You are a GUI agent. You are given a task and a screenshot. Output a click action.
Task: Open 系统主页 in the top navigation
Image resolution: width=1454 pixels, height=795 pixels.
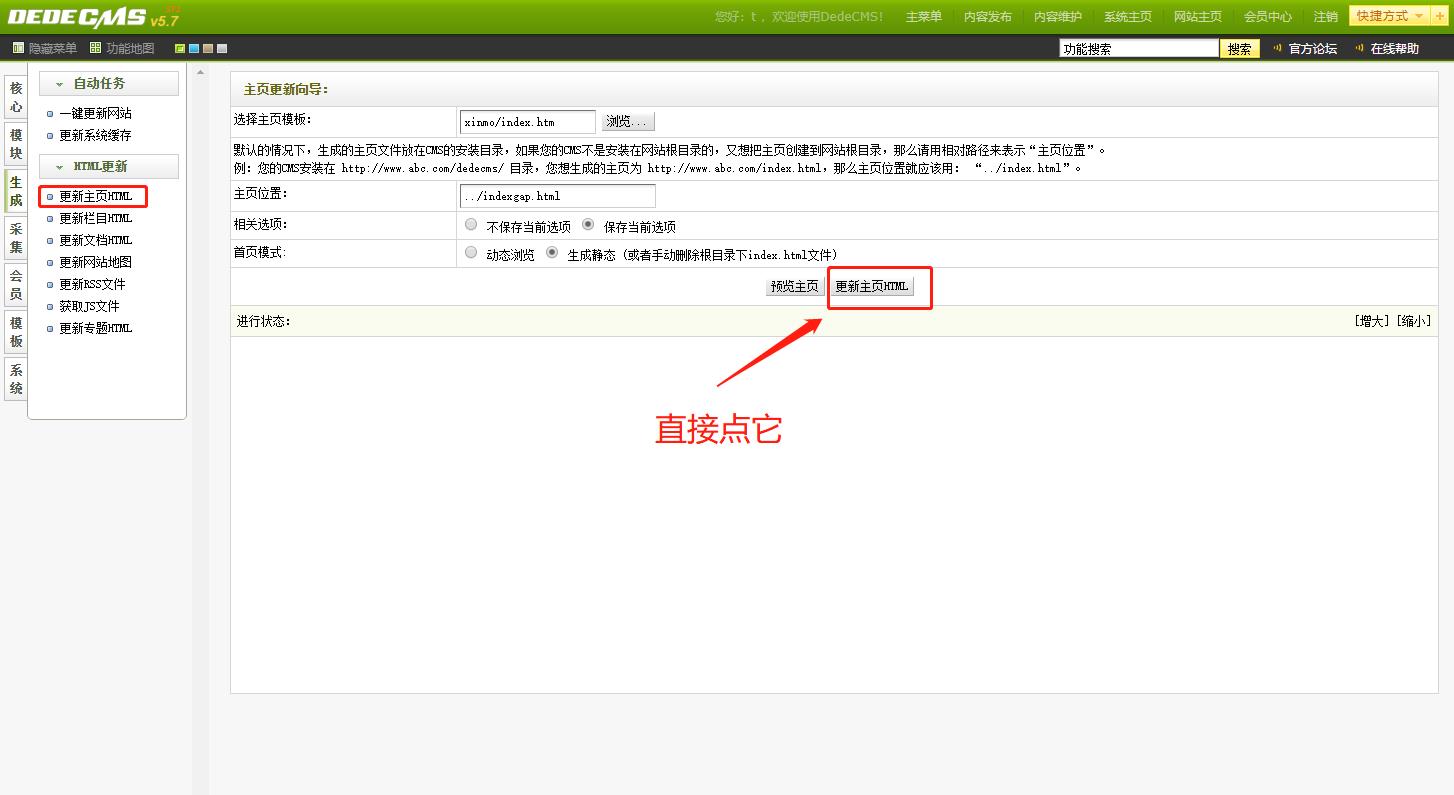1127,17
